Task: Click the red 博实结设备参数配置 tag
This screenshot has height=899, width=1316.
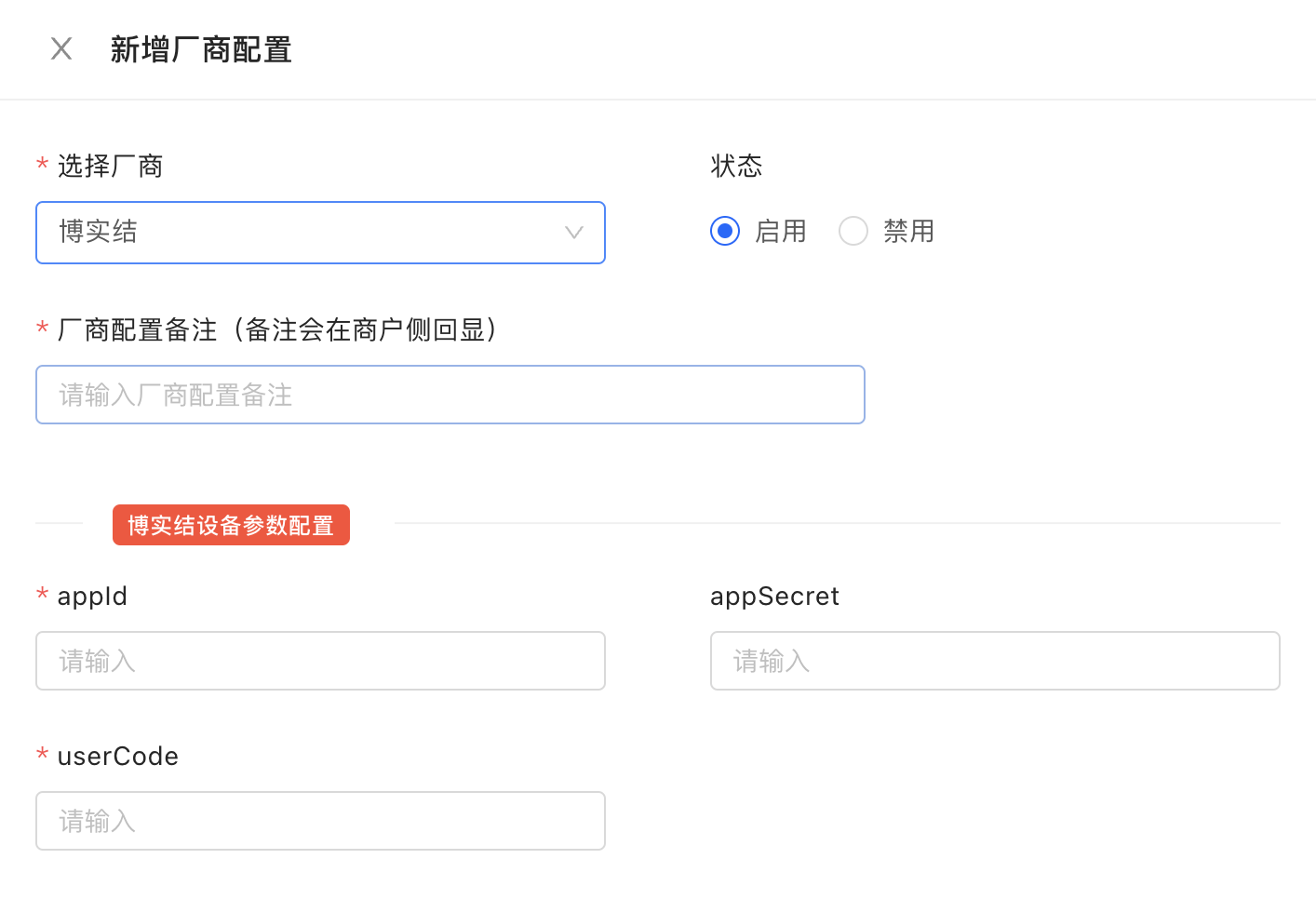Action: 231,525
